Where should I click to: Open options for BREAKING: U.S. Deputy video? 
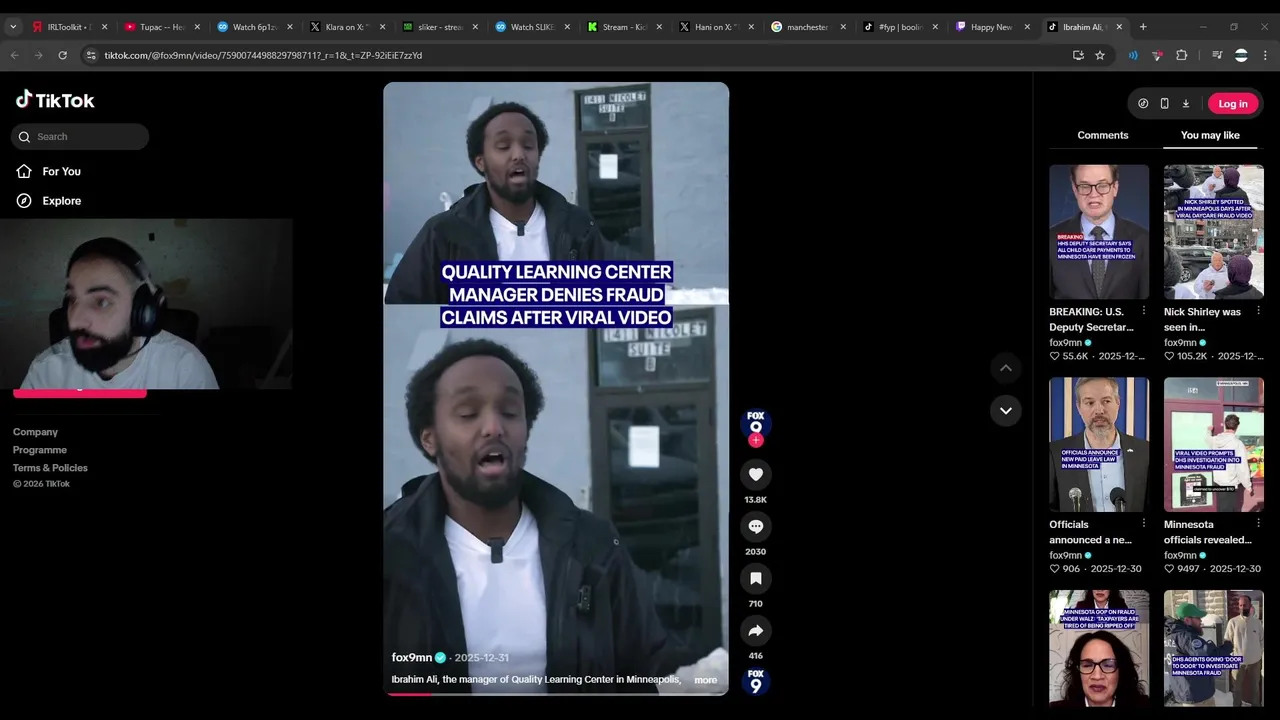pos(1144,311)
